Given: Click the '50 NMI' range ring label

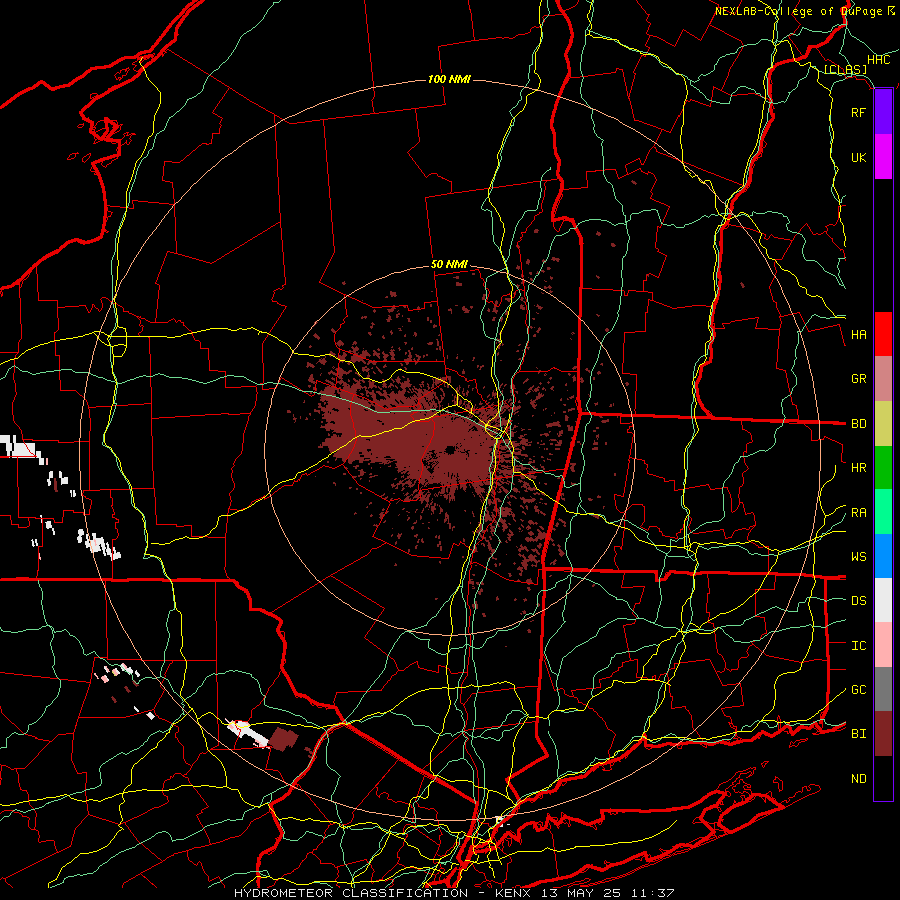Looking at the screenshot, I should [449, 265].
